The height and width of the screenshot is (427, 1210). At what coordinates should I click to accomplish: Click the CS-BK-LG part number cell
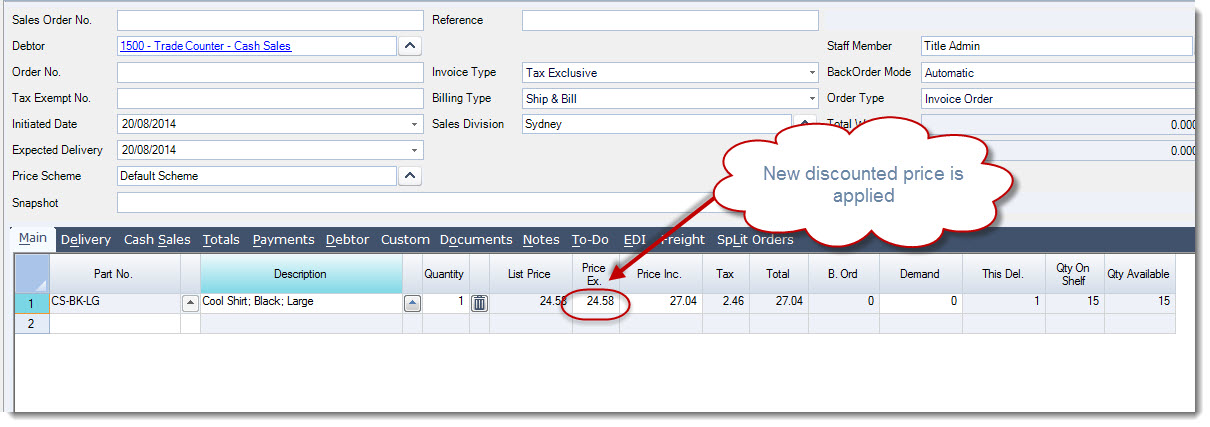click(x=114, y=303)
